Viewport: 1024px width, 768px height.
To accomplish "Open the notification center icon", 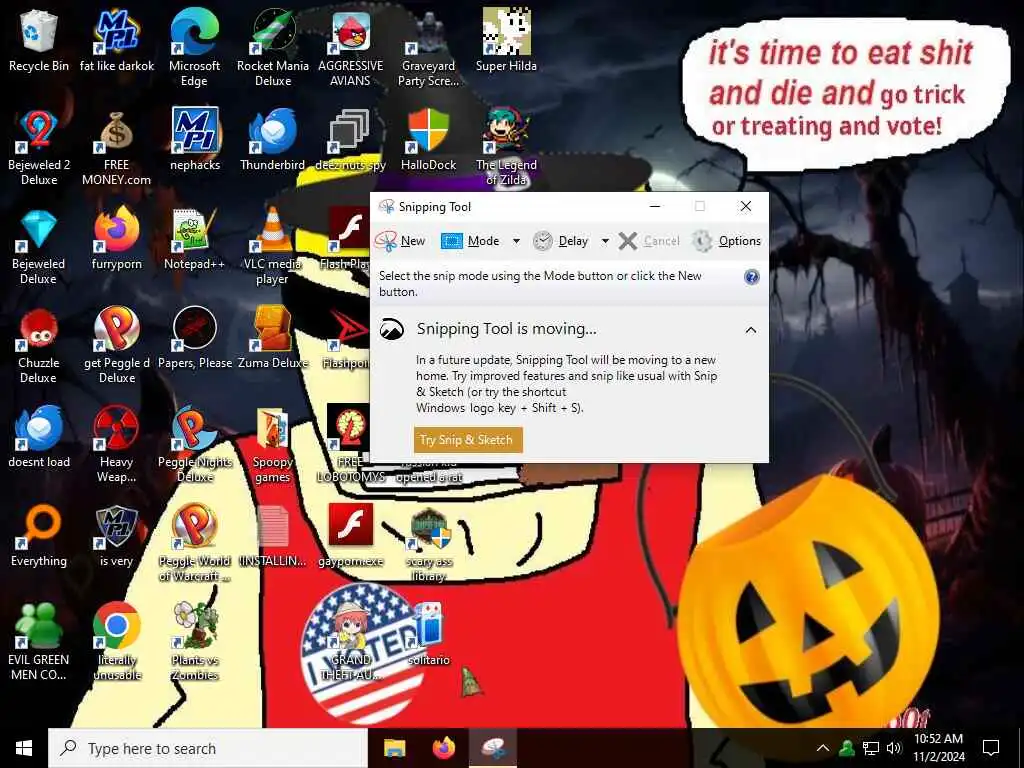I will point(991,748).
